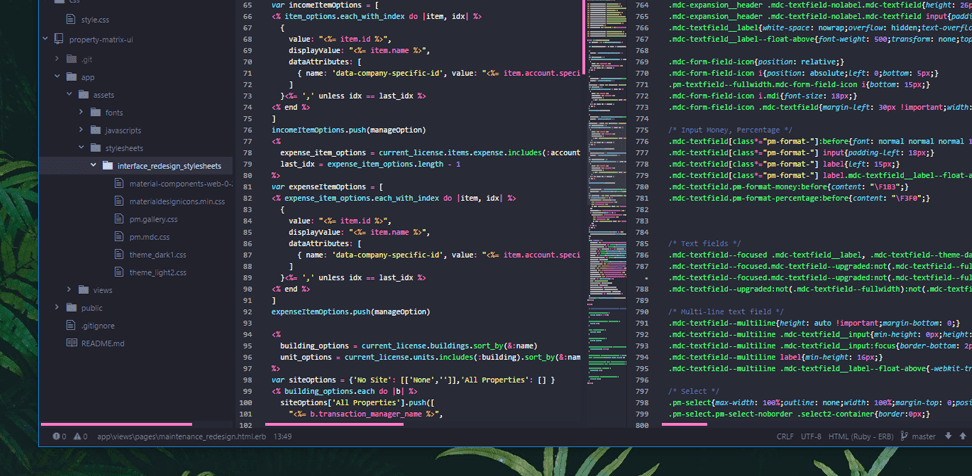Click the fonts folder icon
The image size is (972, 476).
tap(95, 113)
